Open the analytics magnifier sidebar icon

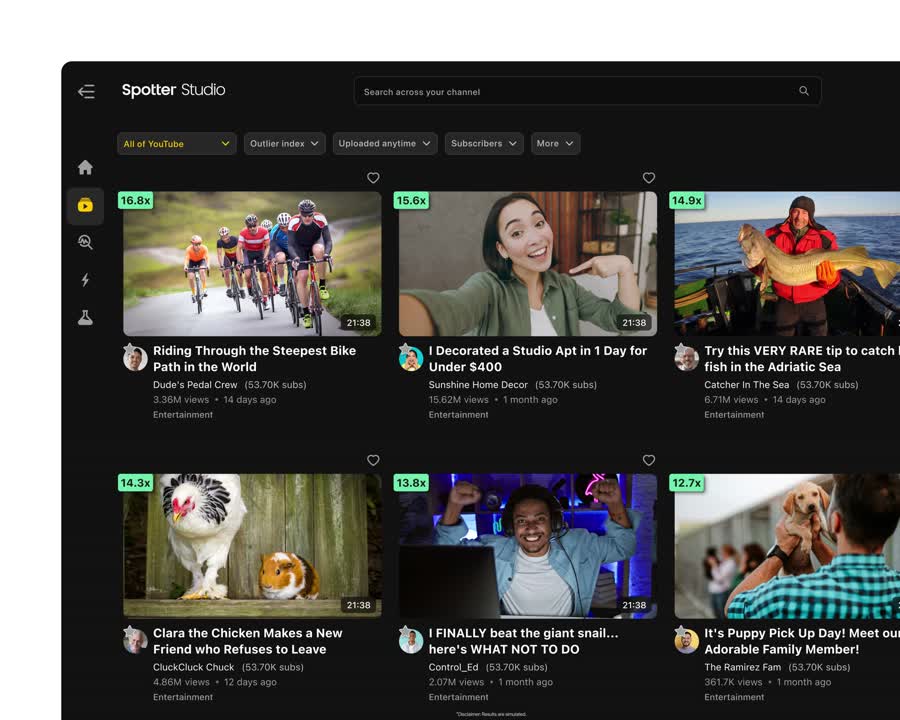85,242
